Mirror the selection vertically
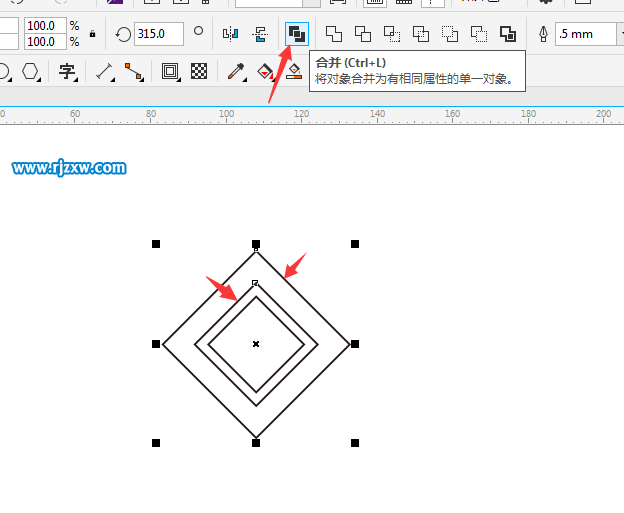The image size is (624, 513). coord(260,34)
